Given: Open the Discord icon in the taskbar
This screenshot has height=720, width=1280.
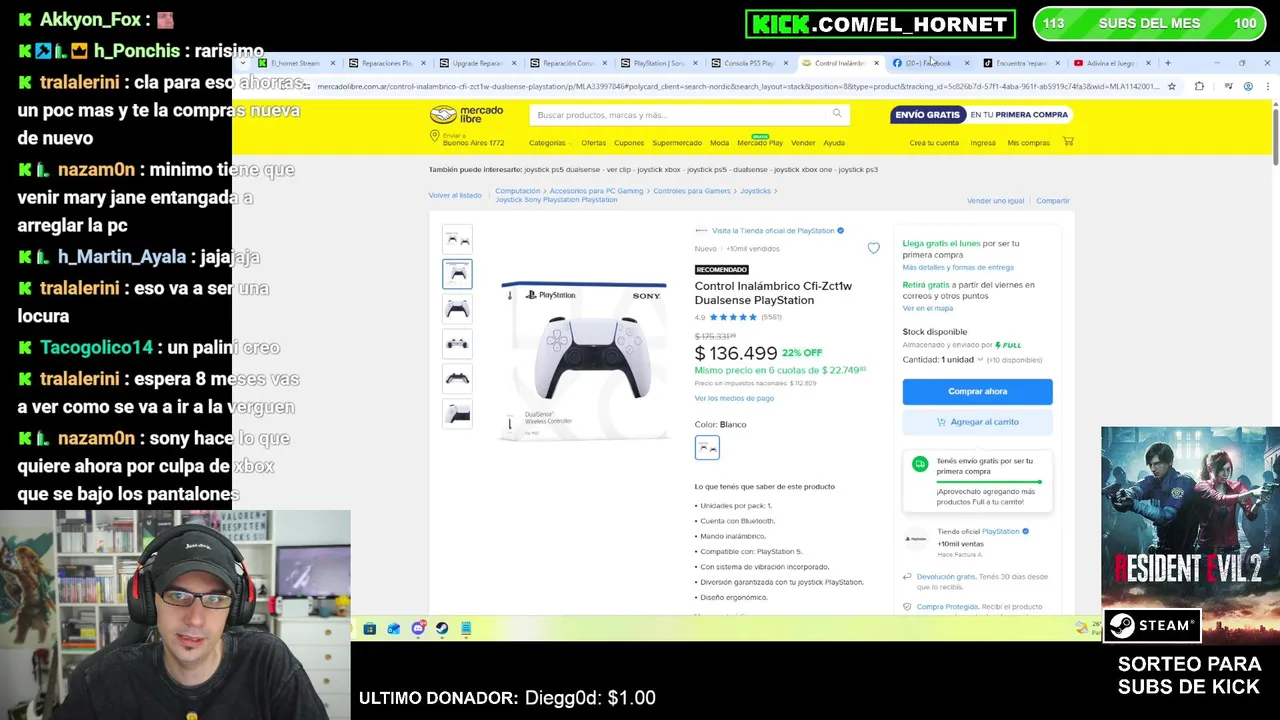Looking at the screenshot, I should tap(418, 628).
